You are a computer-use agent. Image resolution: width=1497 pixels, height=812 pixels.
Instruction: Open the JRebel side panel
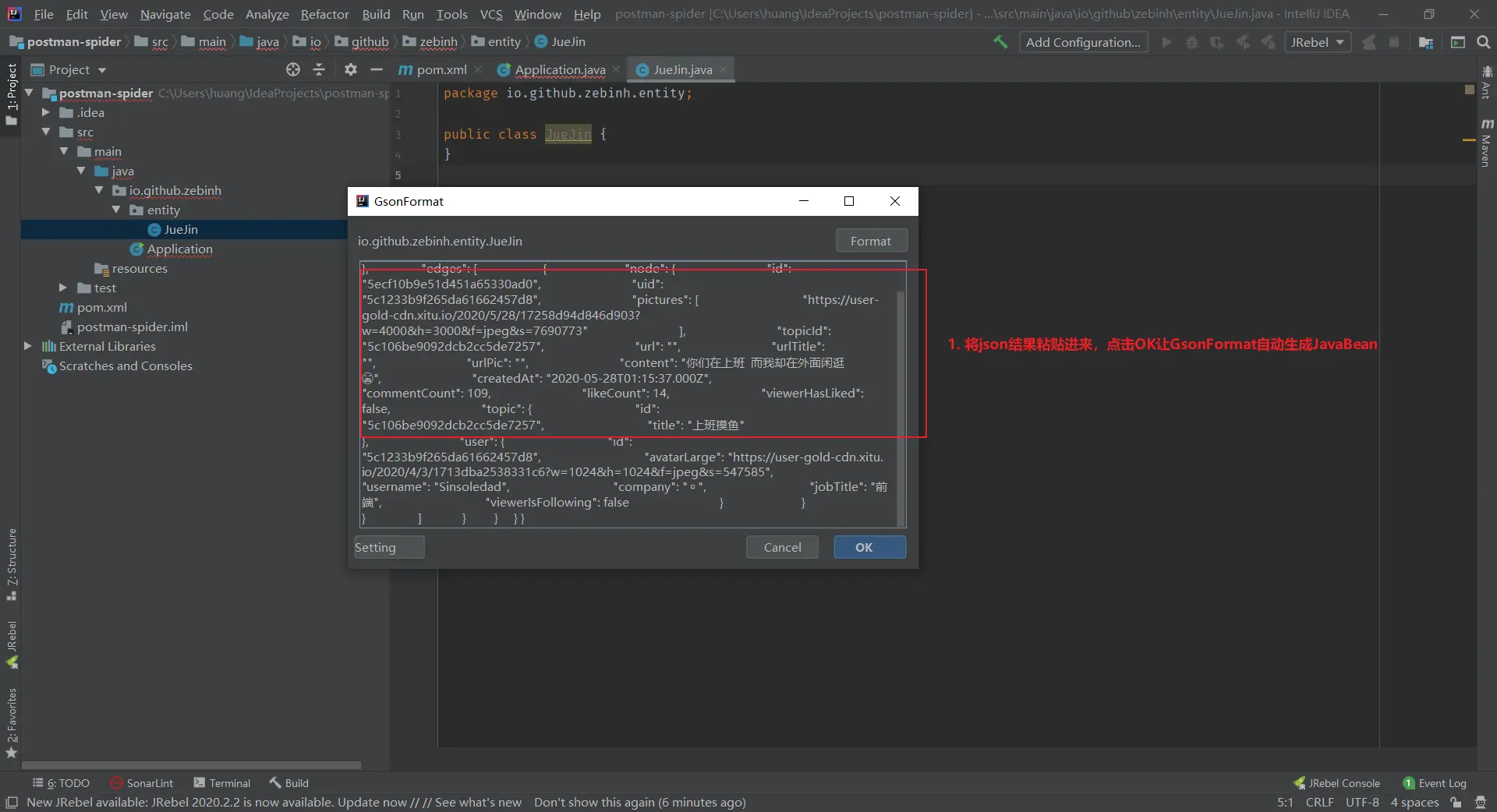tap(12, 644)
